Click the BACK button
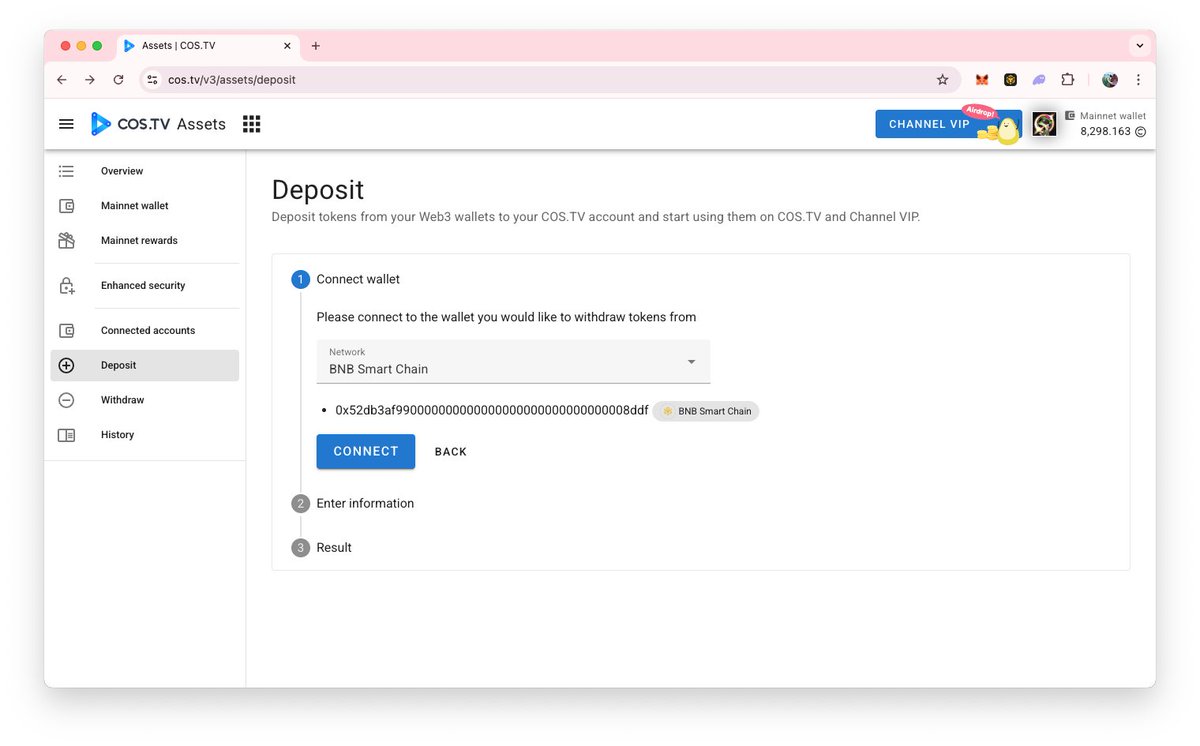This screenshot has height=746, width=1200. 451,452
